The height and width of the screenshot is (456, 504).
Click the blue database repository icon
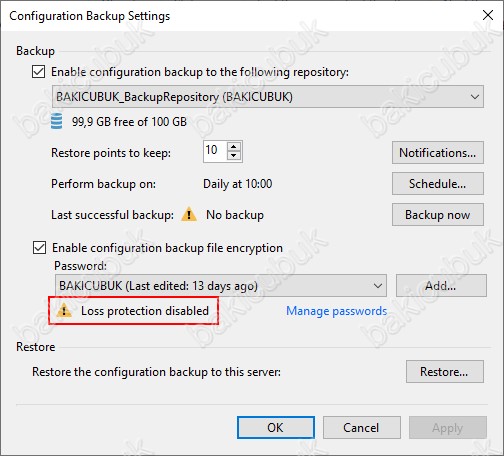coord(56,121)
